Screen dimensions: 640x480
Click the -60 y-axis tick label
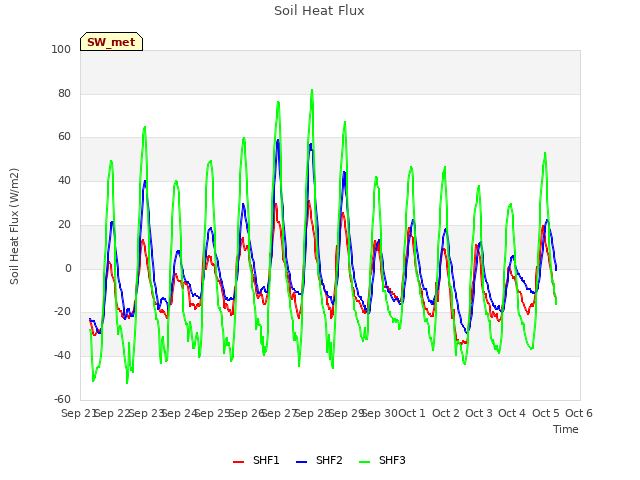pyautogui.click(x=62, y=399)
